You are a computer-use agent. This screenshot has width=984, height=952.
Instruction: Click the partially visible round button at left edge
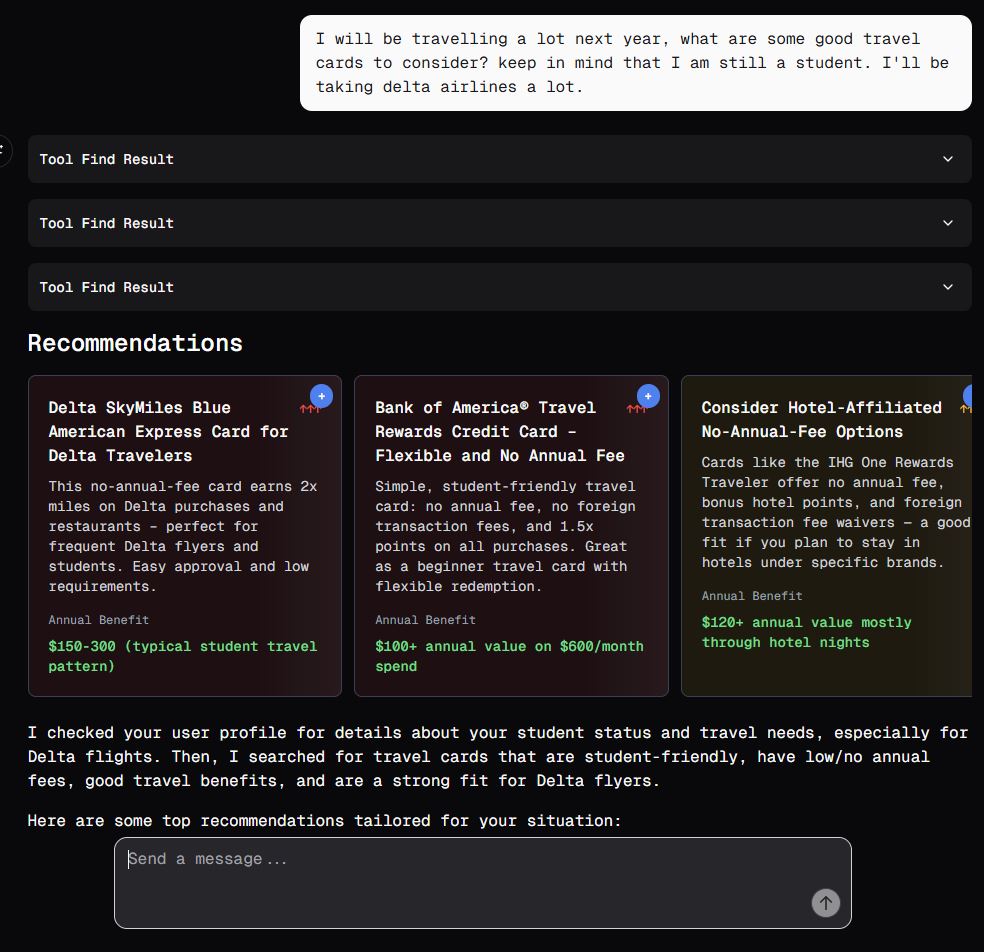[x=5, y=151]
